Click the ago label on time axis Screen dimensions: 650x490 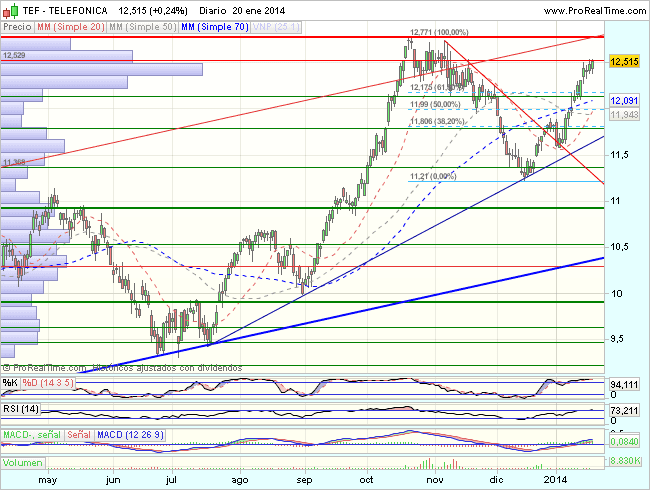(240, 480)
